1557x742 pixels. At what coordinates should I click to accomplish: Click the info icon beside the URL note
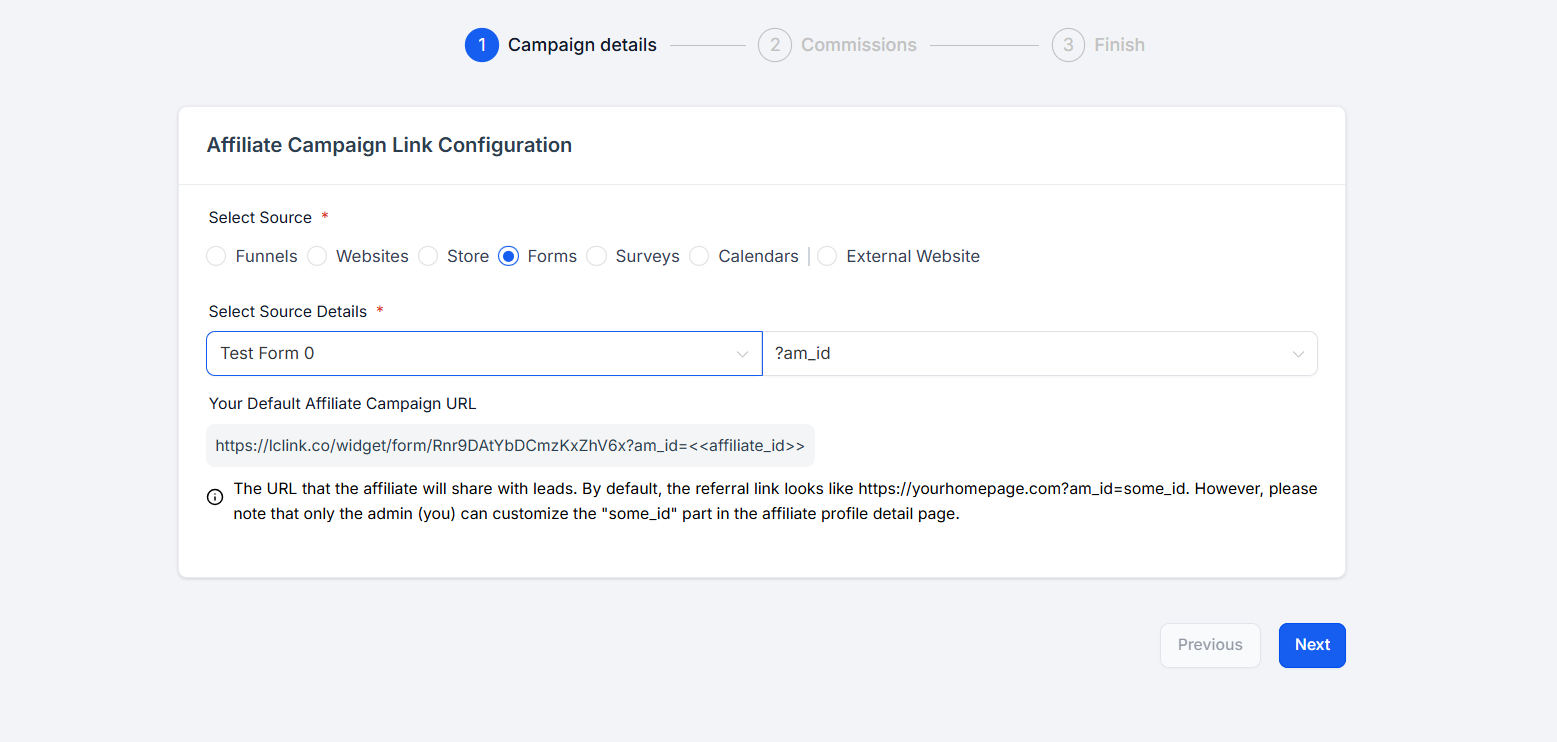pyautogui.click(x=215, y=497)
